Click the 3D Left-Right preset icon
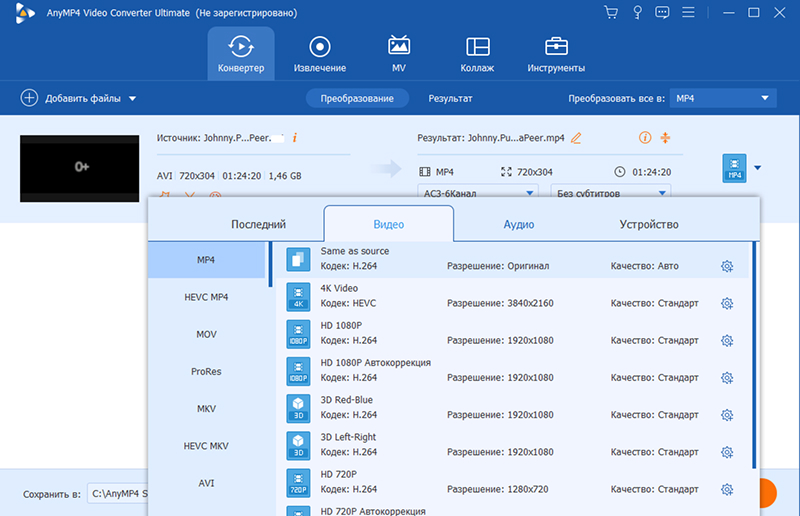Image resolution: width=800 pixels, height=516 pixels. [298, 446]
